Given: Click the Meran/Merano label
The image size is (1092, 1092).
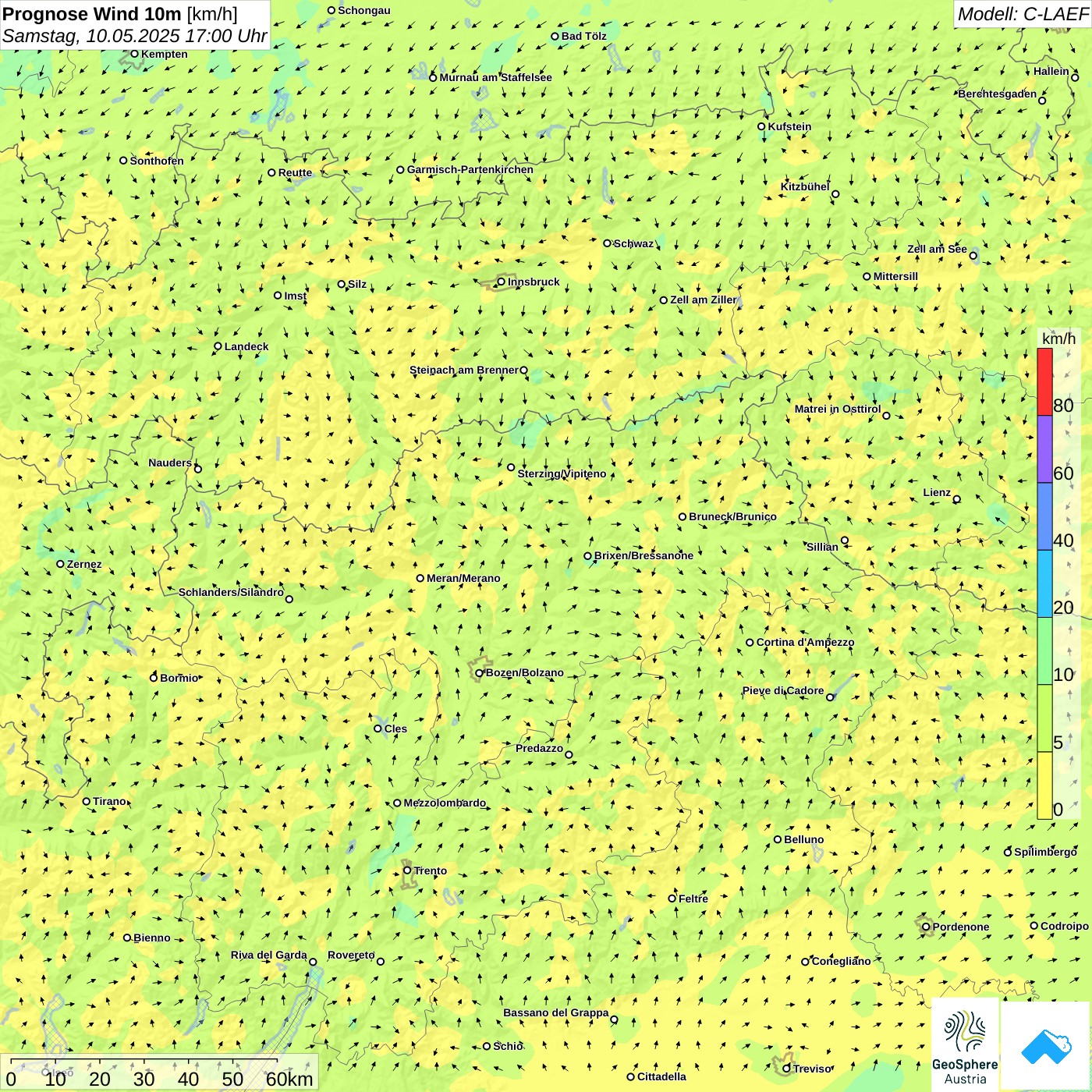Looking at the screenshot, I should [463, 578].
